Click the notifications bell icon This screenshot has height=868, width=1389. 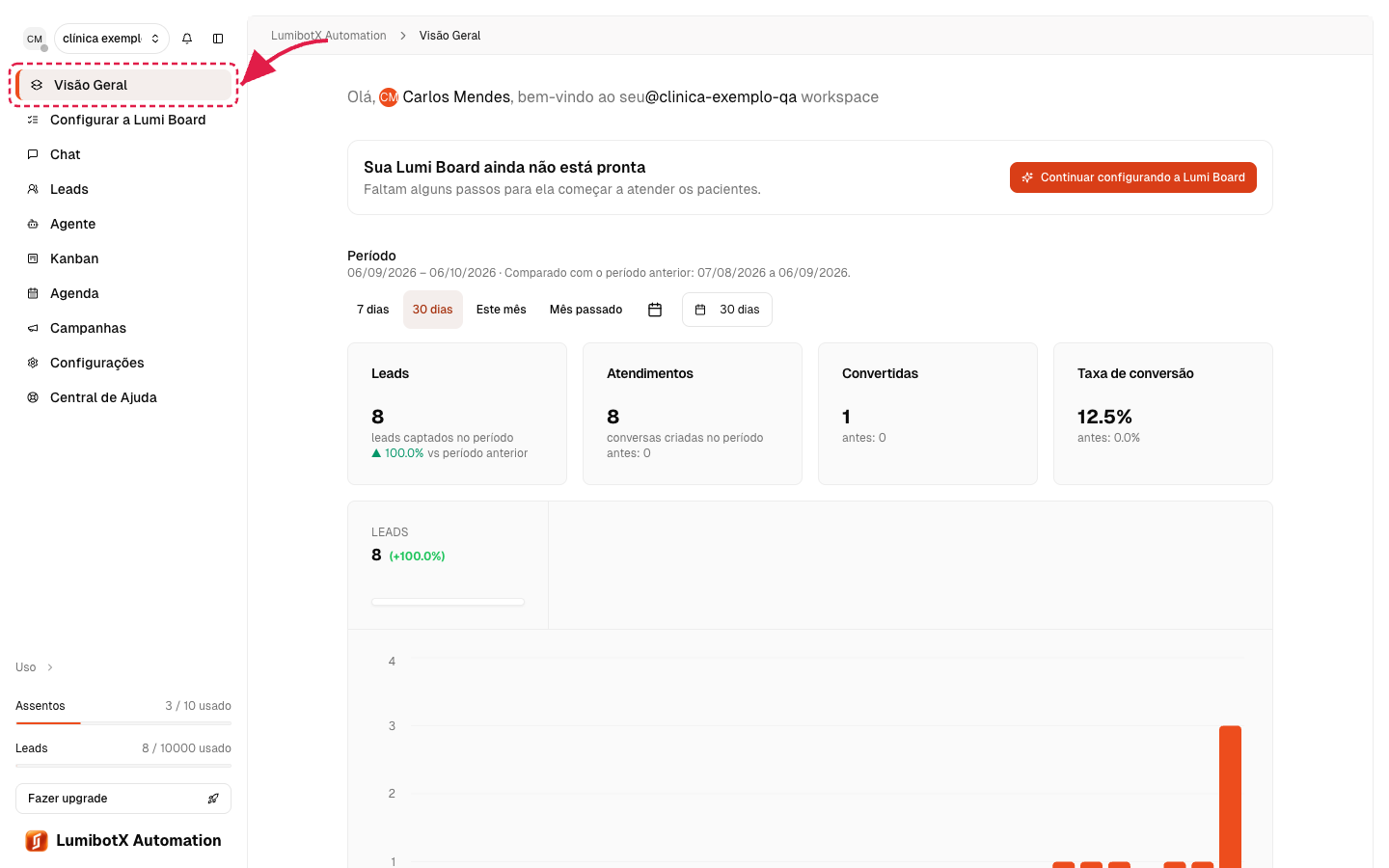click(x=187, y=39)
